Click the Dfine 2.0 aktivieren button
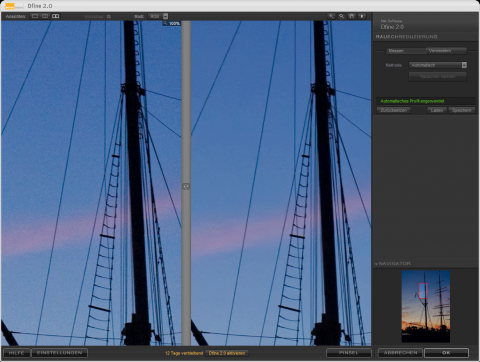The height and width of the screenshot is (362, 480). click(227, 353)
